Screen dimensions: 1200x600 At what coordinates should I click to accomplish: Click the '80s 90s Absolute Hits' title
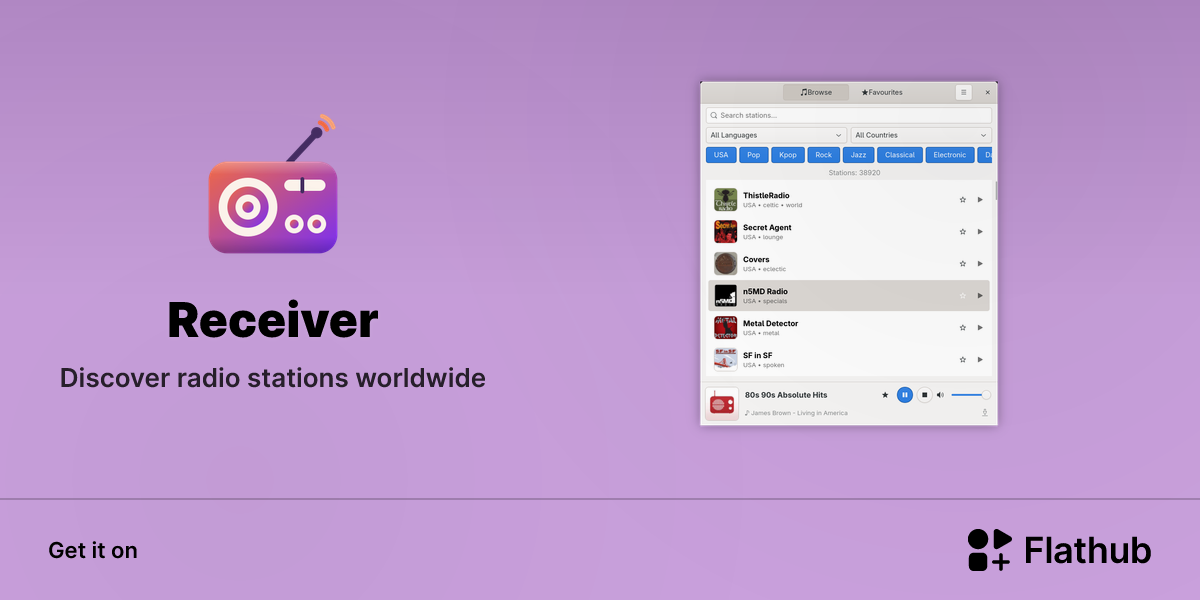point(786,395)
